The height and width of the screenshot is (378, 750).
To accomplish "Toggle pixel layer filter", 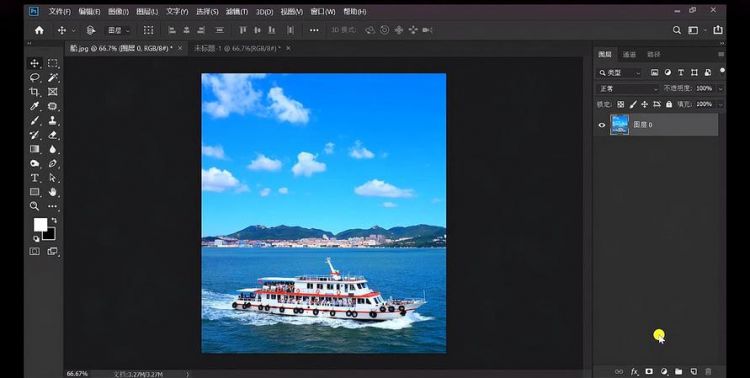I will click(654, 73).
